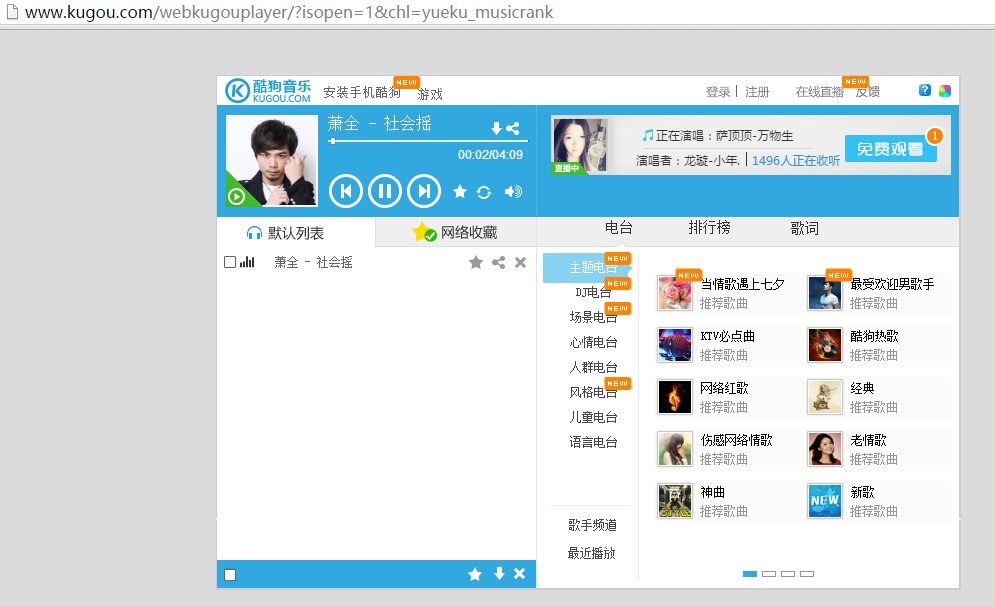Download the current song 萧全 - 社会摇

coord(496,128)
